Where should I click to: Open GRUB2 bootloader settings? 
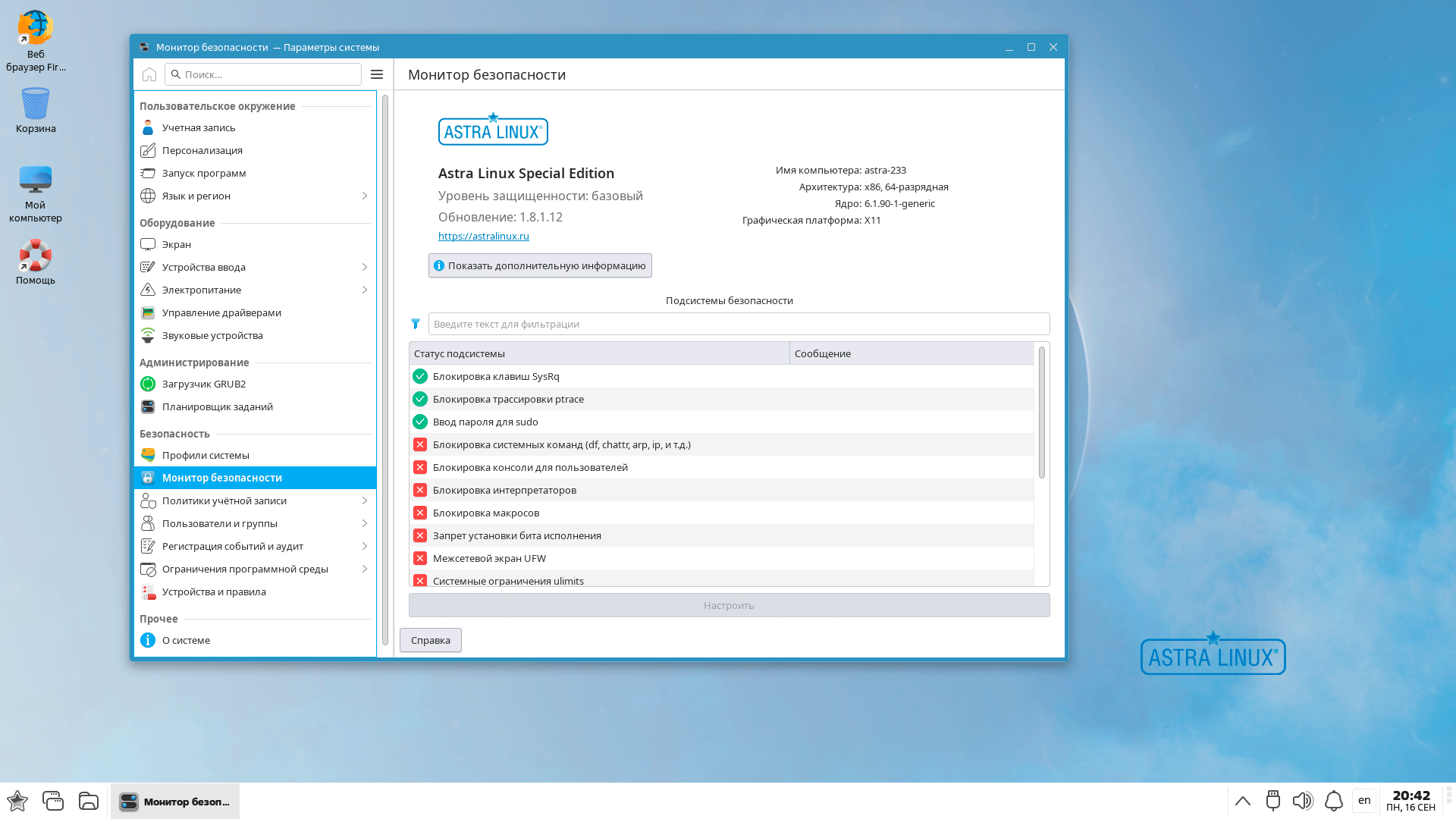203,384
